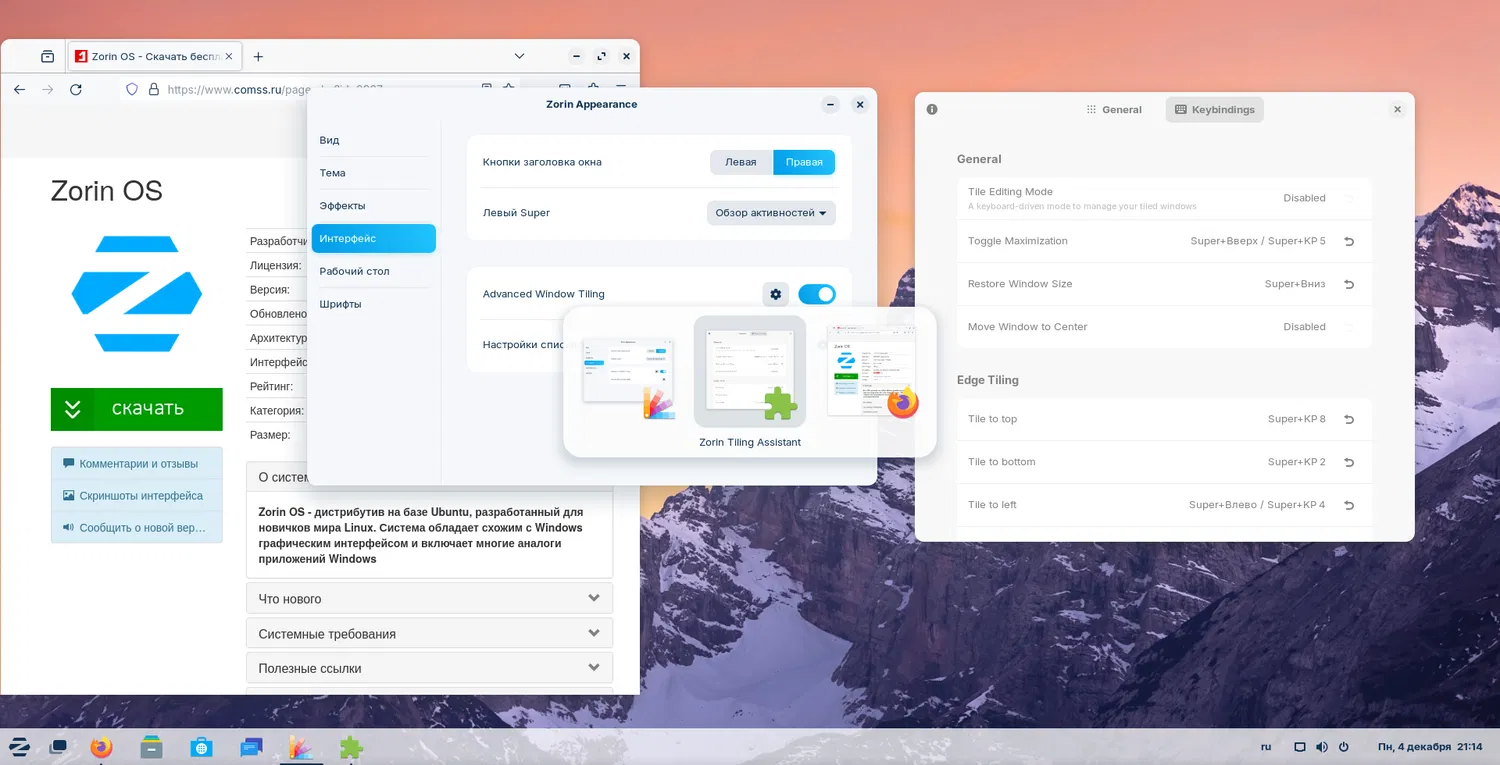Viewport: 1500px width, 765px height.
Task: Open the 'Комментарии и отзывы' link
Action: coord(136,464)
